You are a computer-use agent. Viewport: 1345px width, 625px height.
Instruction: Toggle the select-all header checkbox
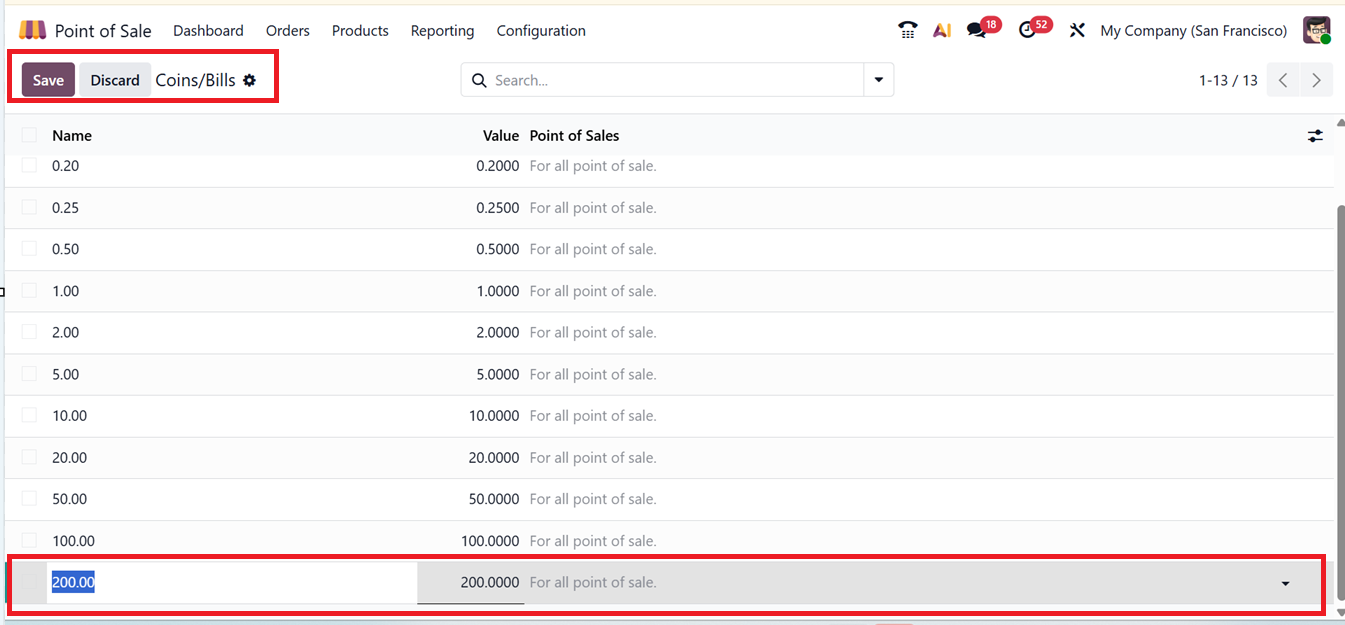tap(29, 136)
